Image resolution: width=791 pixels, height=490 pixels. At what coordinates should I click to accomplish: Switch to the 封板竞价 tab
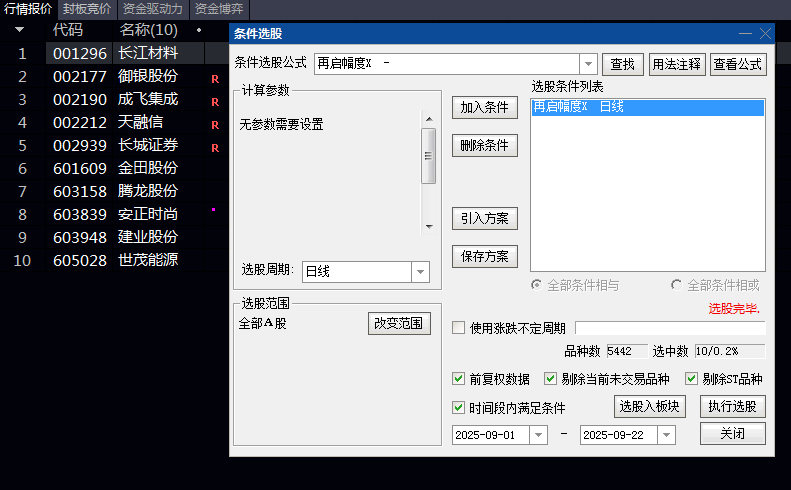pyautogui.click(x=87, y=9)
